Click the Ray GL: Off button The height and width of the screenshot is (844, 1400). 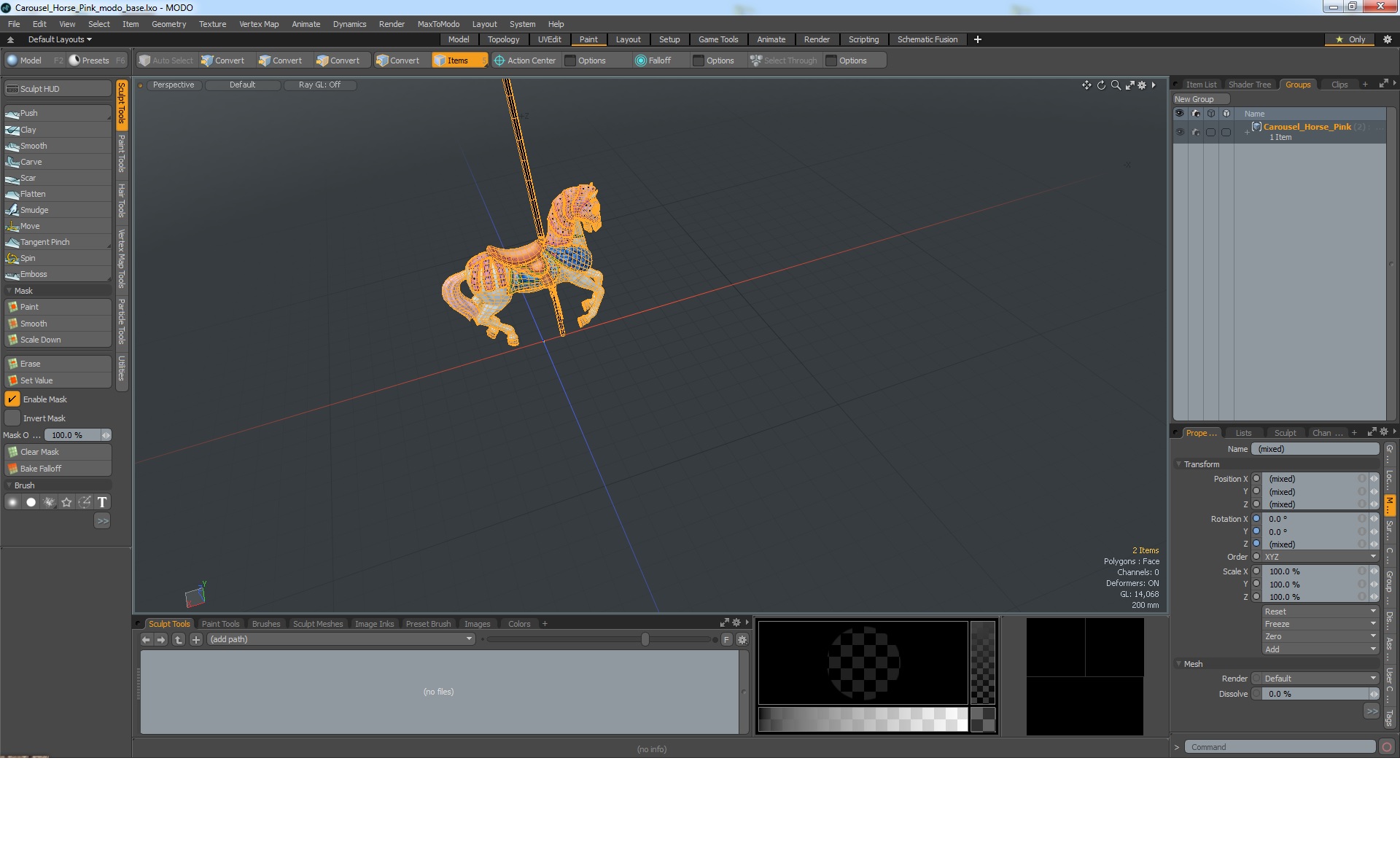pos(319,85)
